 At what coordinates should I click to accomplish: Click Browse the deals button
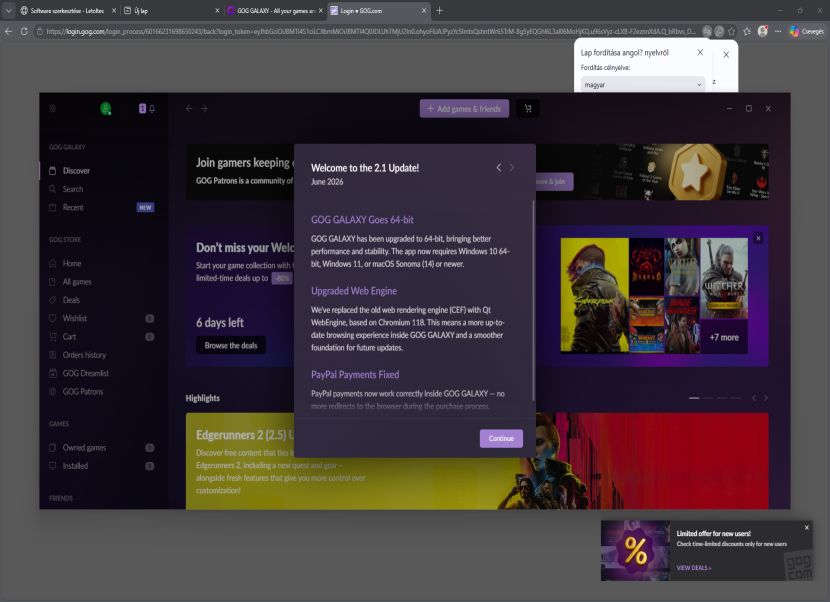[231, 345]
